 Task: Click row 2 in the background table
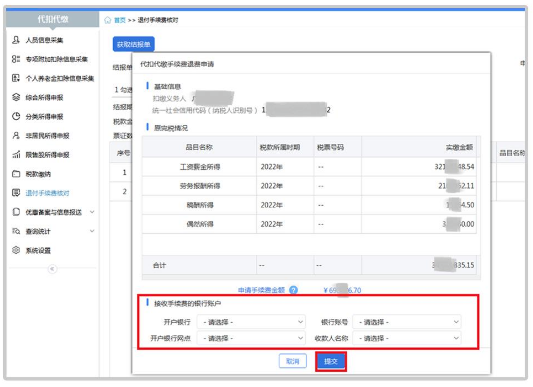[124, 191]
